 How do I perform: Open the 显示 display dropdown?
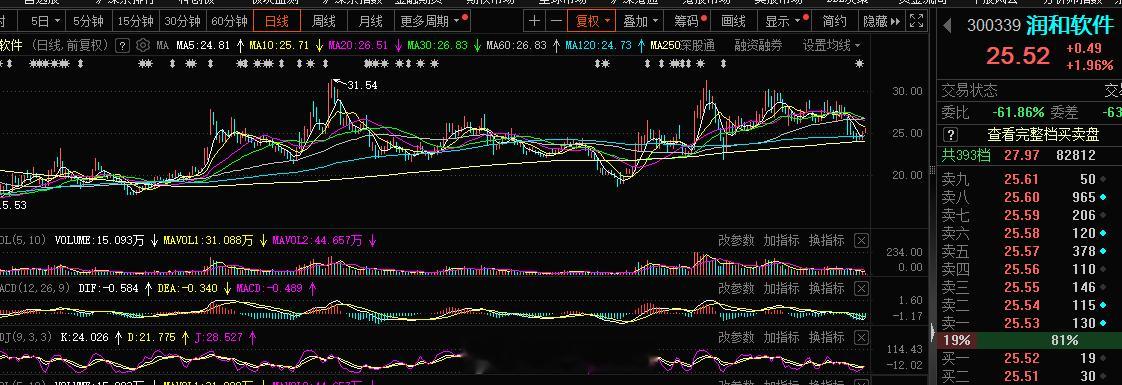(784, 21)
